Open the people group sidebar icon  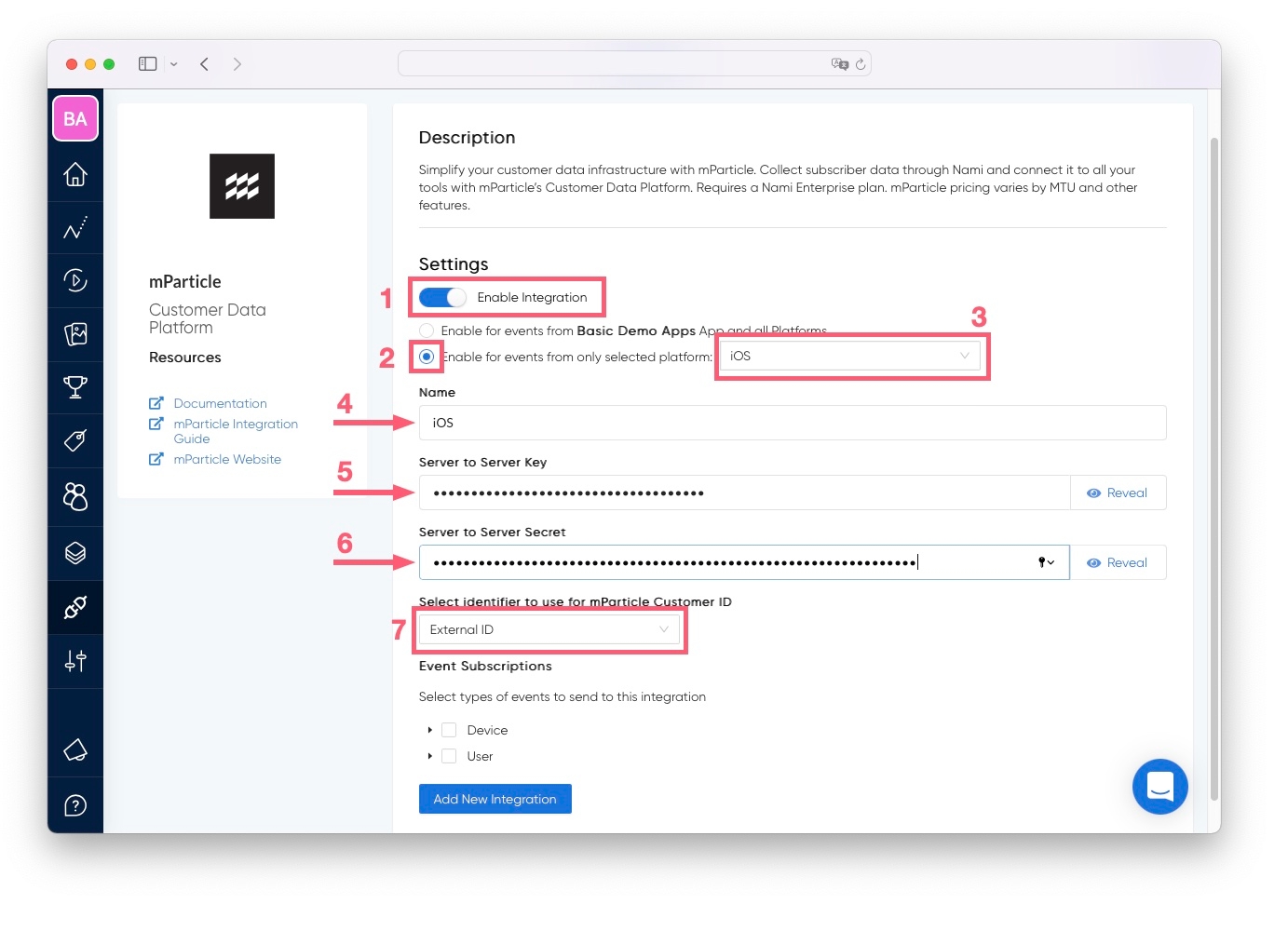pyautogui.click(x=75, y=497)
